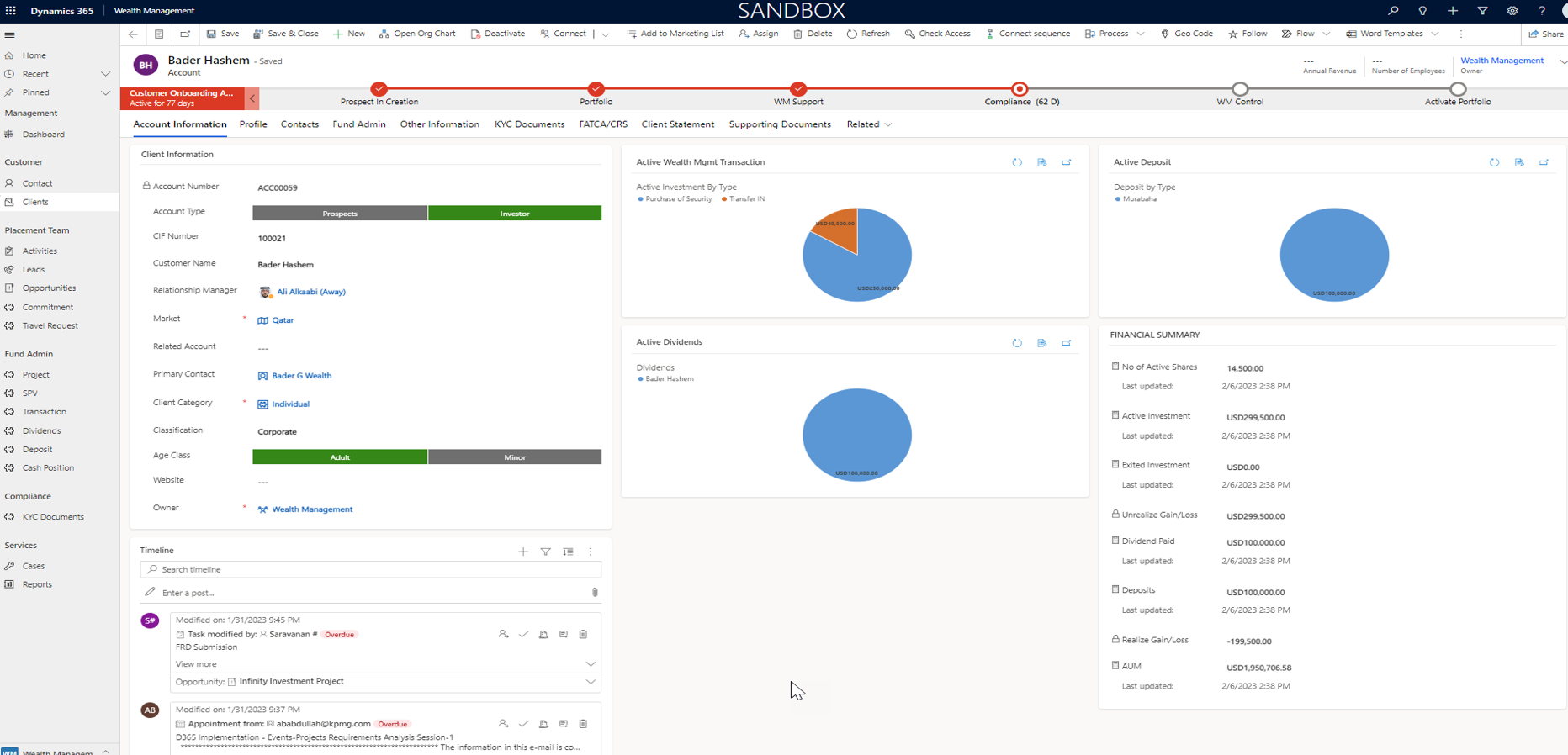1568x755 pixels.
Task: Delete the FRD Submission task via trash icon
Action: coord(583,634)
